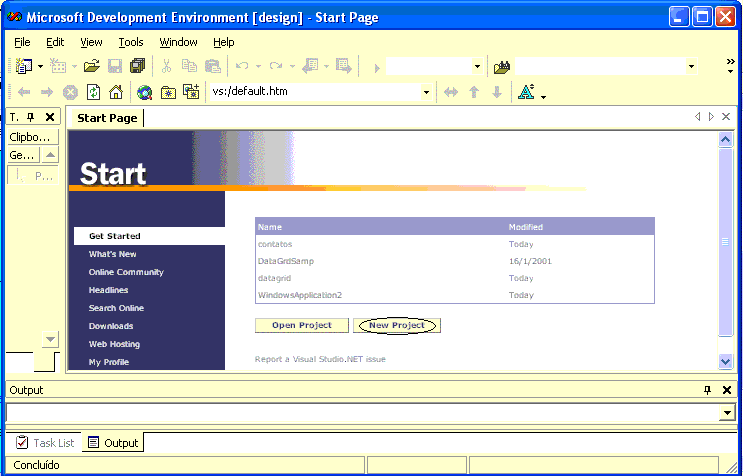This screenshot has height=476, width=743.
Task: Click the Save floppy disk icon
Action: tap(115, 66)
